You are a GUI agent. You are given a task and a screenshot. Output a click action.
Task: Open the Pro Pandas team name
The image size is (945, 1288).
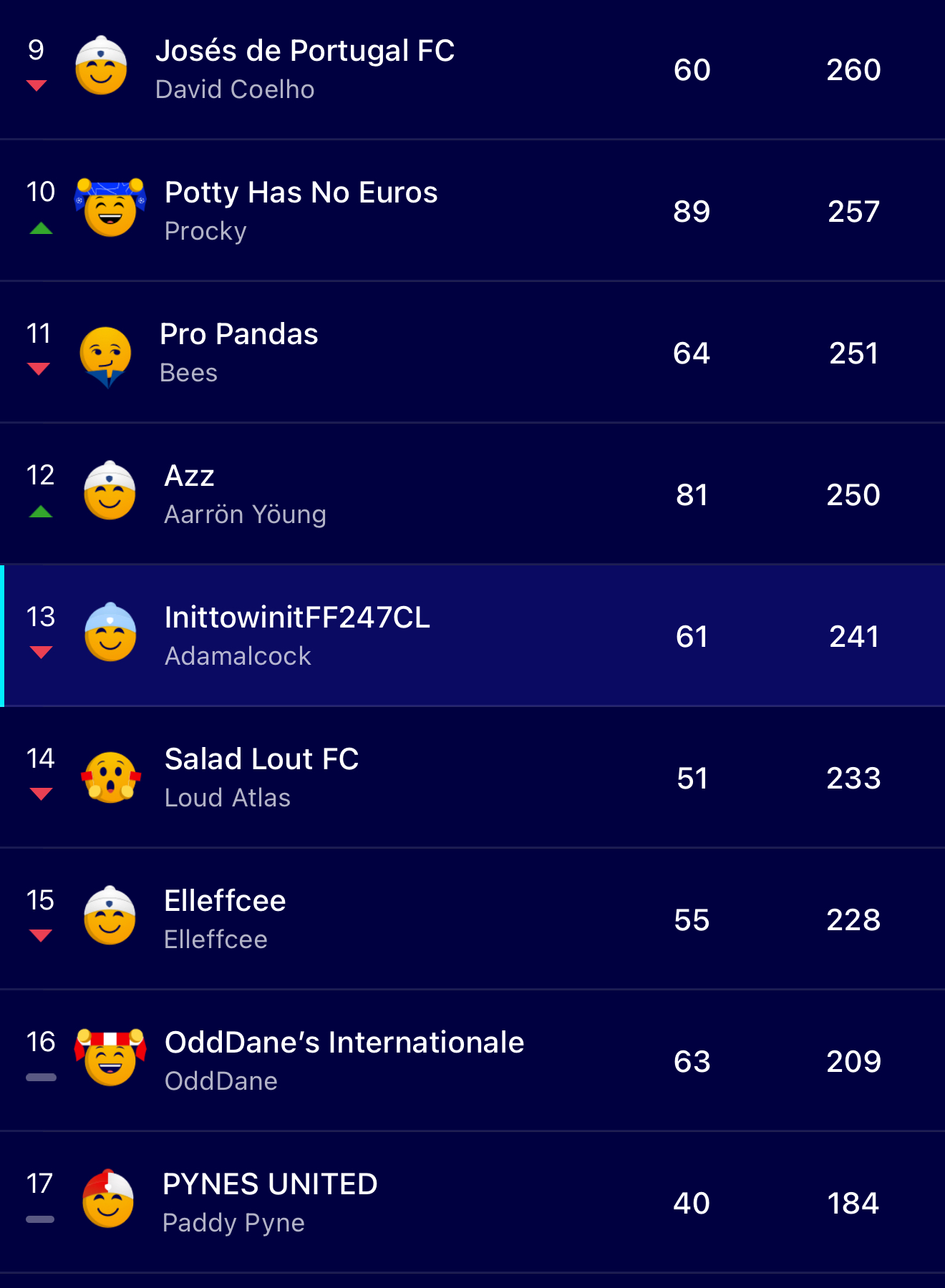click(x=239, y=335)
